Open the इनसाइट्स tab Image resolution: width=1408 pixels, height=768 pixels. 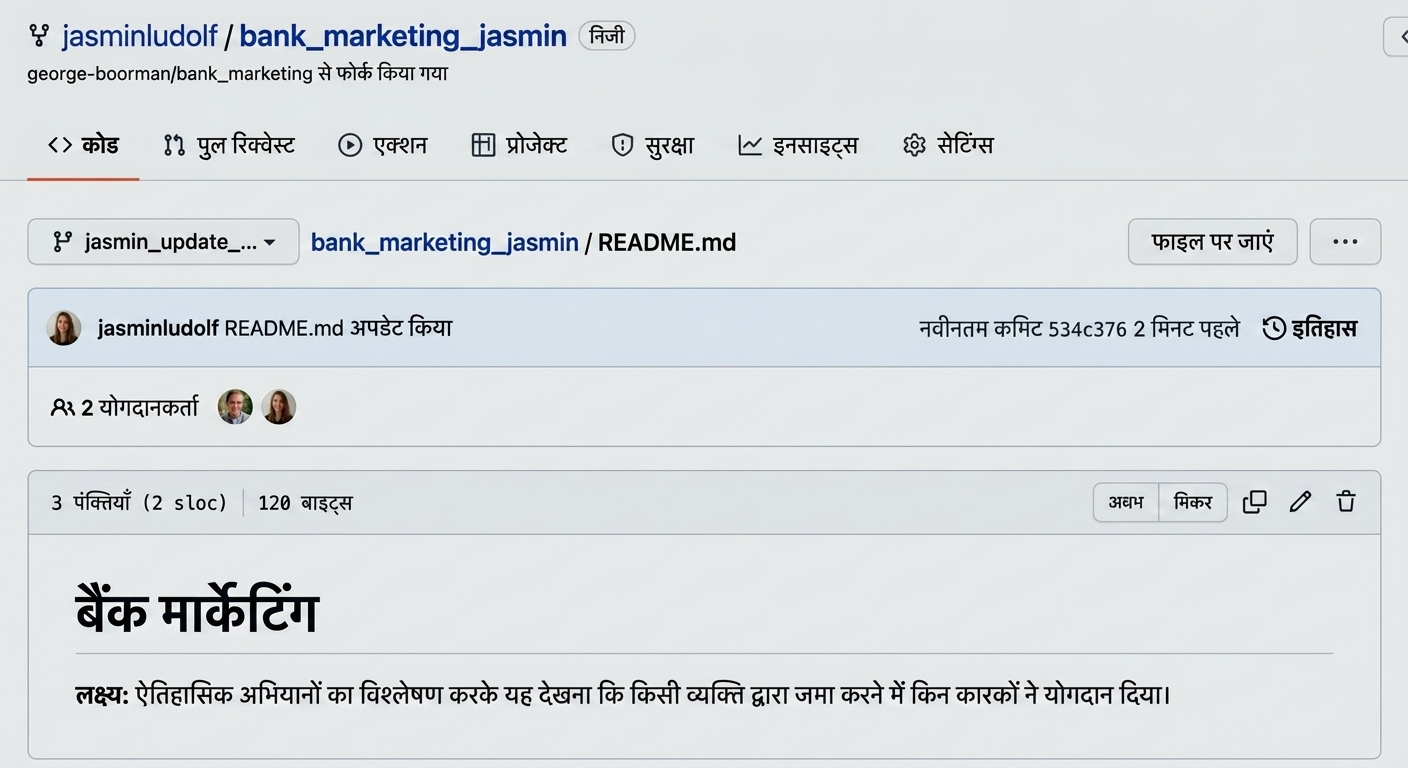[x=798, y=145]
